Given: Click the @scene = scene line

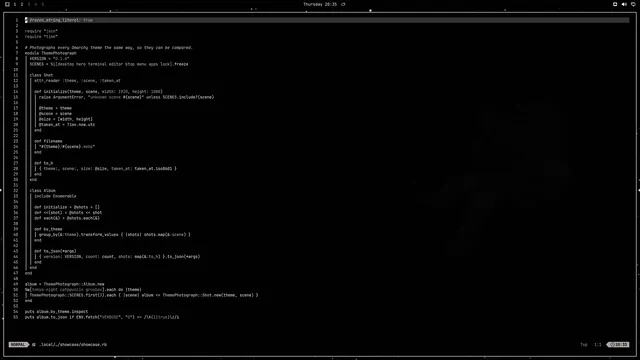Looking at the screenshot, I should pos(55,113).
